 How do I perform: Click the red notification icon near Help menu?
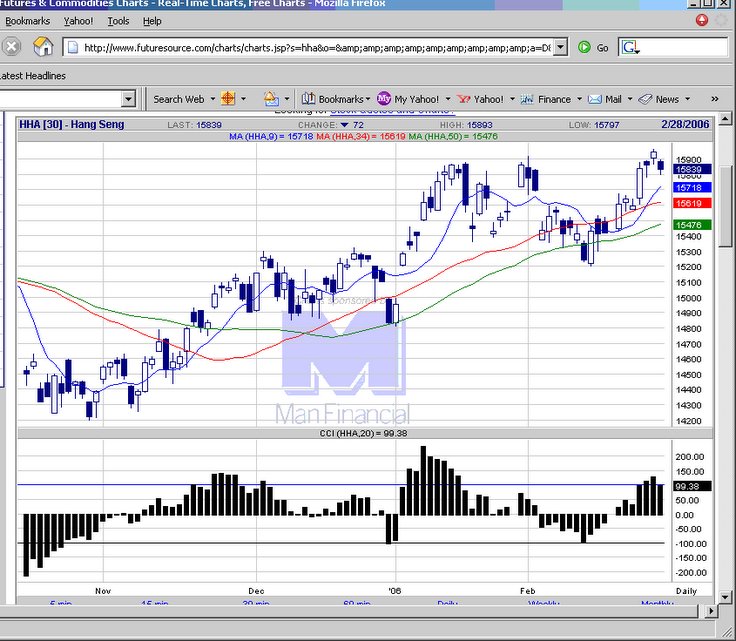702,20
